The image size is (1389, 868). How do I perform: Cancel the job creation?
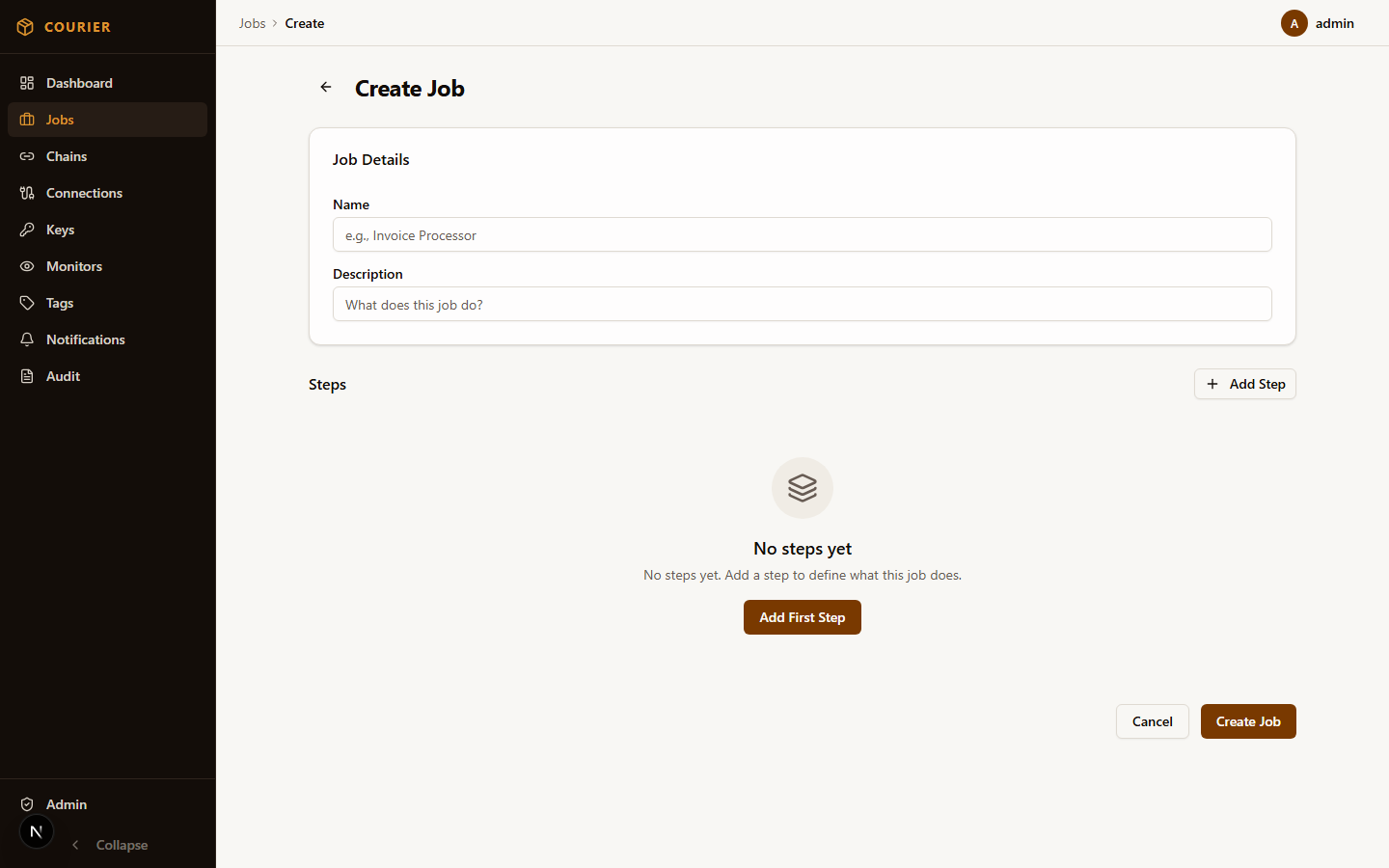point(1152,721)
